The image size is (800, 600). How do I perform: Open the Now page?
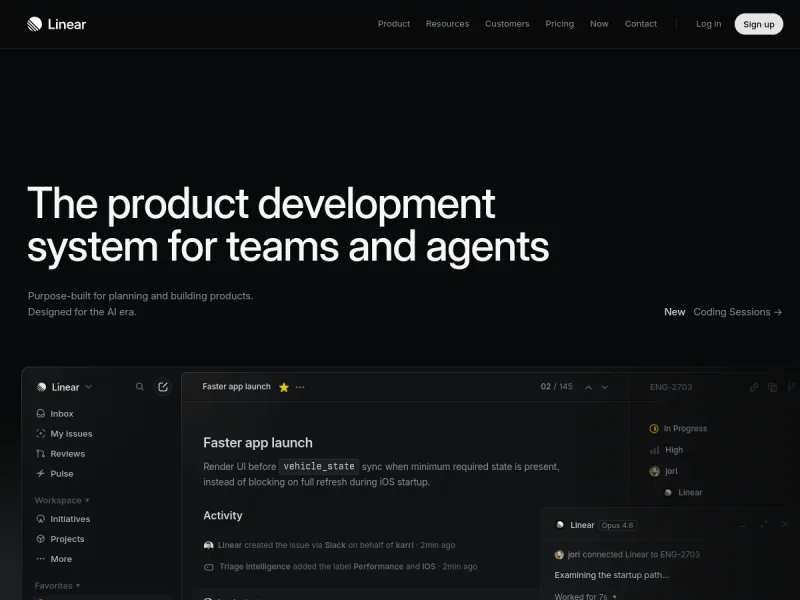coord(599,24)
